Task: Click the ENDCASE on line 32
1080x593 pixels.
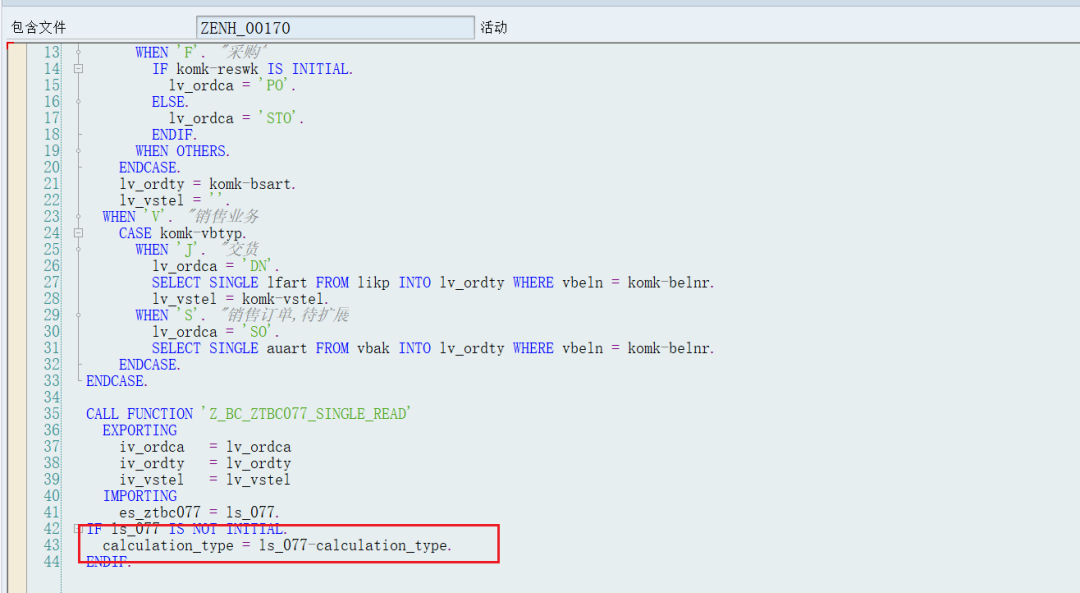Action: tap(149, 364)
